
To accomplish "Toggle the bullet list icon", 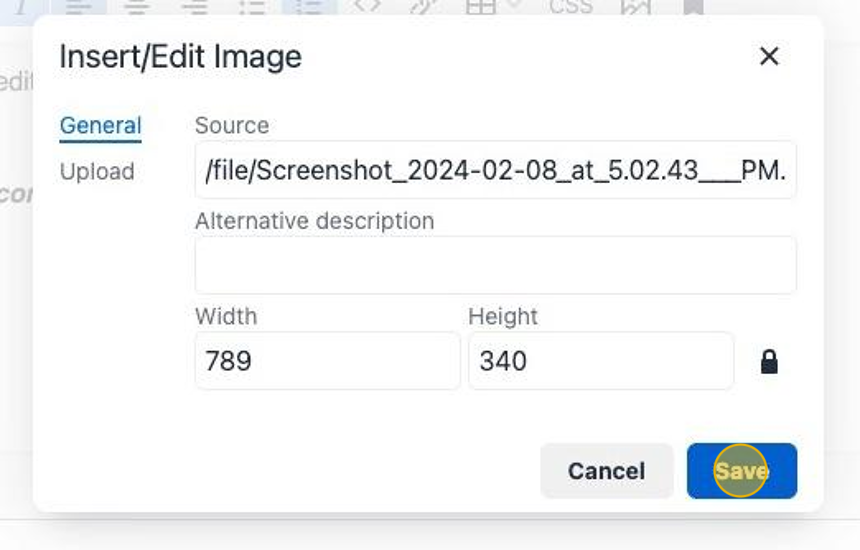I will click(x=252, y=6).
